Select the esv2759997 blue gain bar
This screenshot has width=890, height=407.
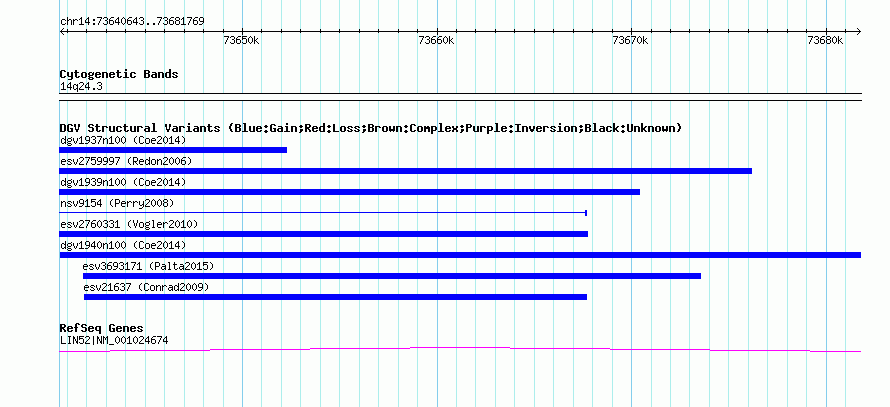[x=406, y=171]
